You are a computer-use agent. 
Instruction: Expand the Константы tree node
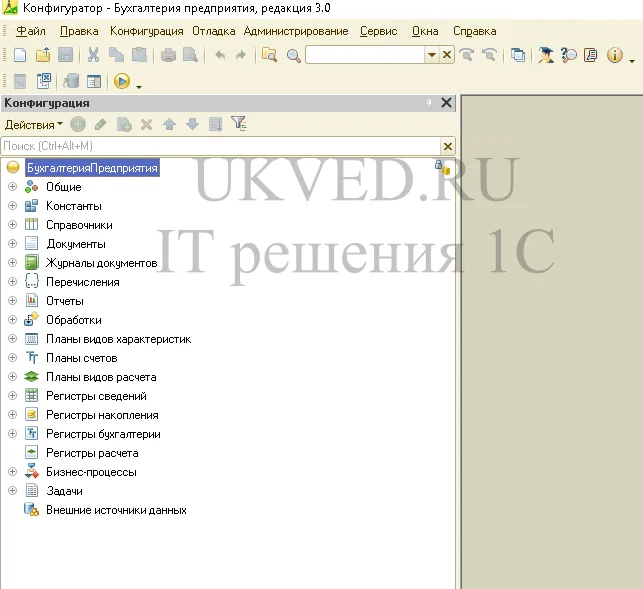pos(12,205)
